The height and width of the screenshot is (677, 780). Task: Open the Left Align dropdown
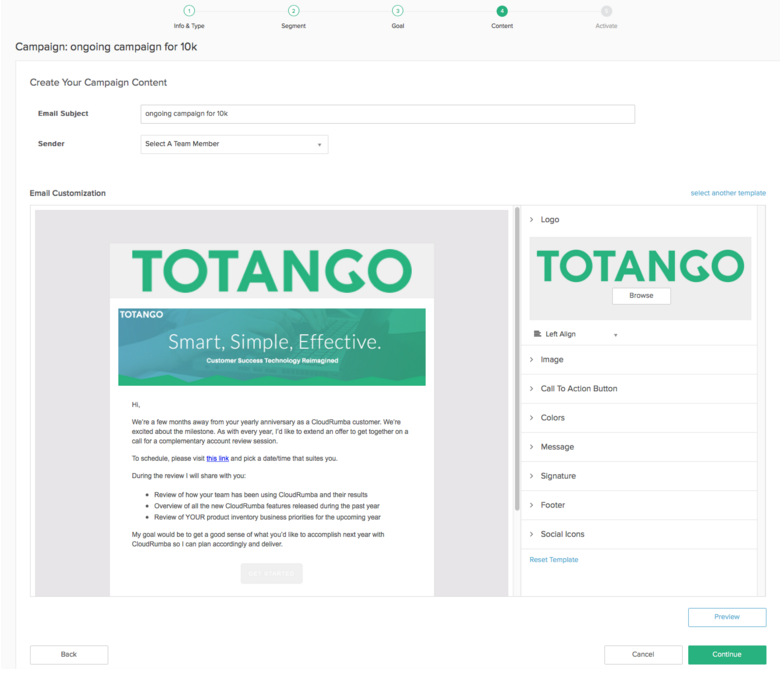point(576,334)
